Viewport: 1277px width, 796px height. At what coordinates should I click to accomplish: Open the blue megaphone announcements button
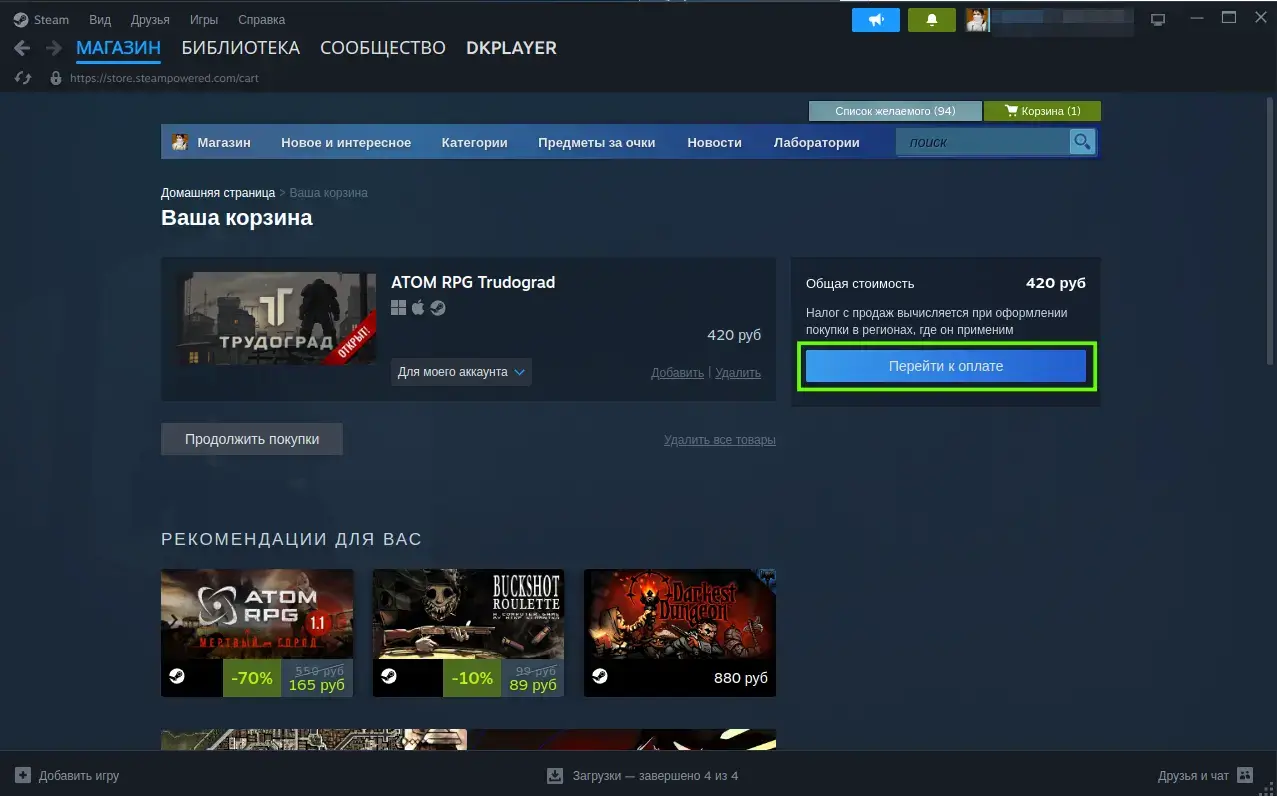pos(877,20)
